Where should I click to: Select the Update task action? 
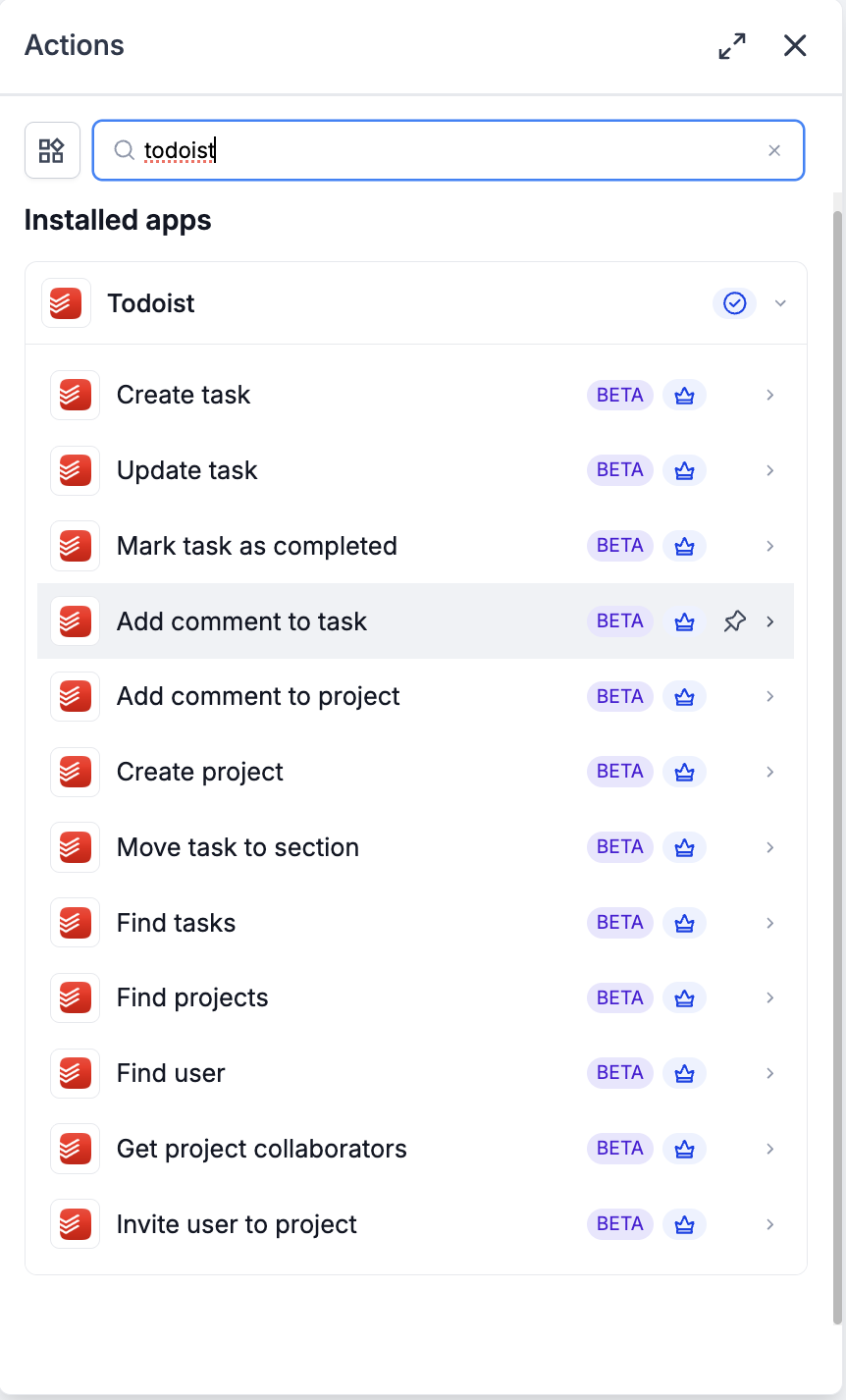pyautogui.click(x=416, y=470)
